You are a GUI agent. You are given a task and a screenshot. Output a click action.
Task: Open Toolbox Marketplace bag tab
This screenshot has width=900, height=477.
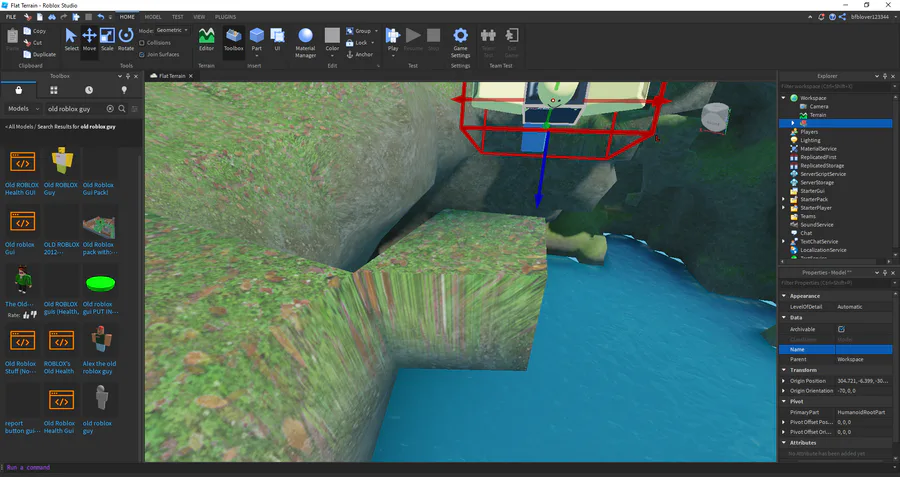point(18,90)
